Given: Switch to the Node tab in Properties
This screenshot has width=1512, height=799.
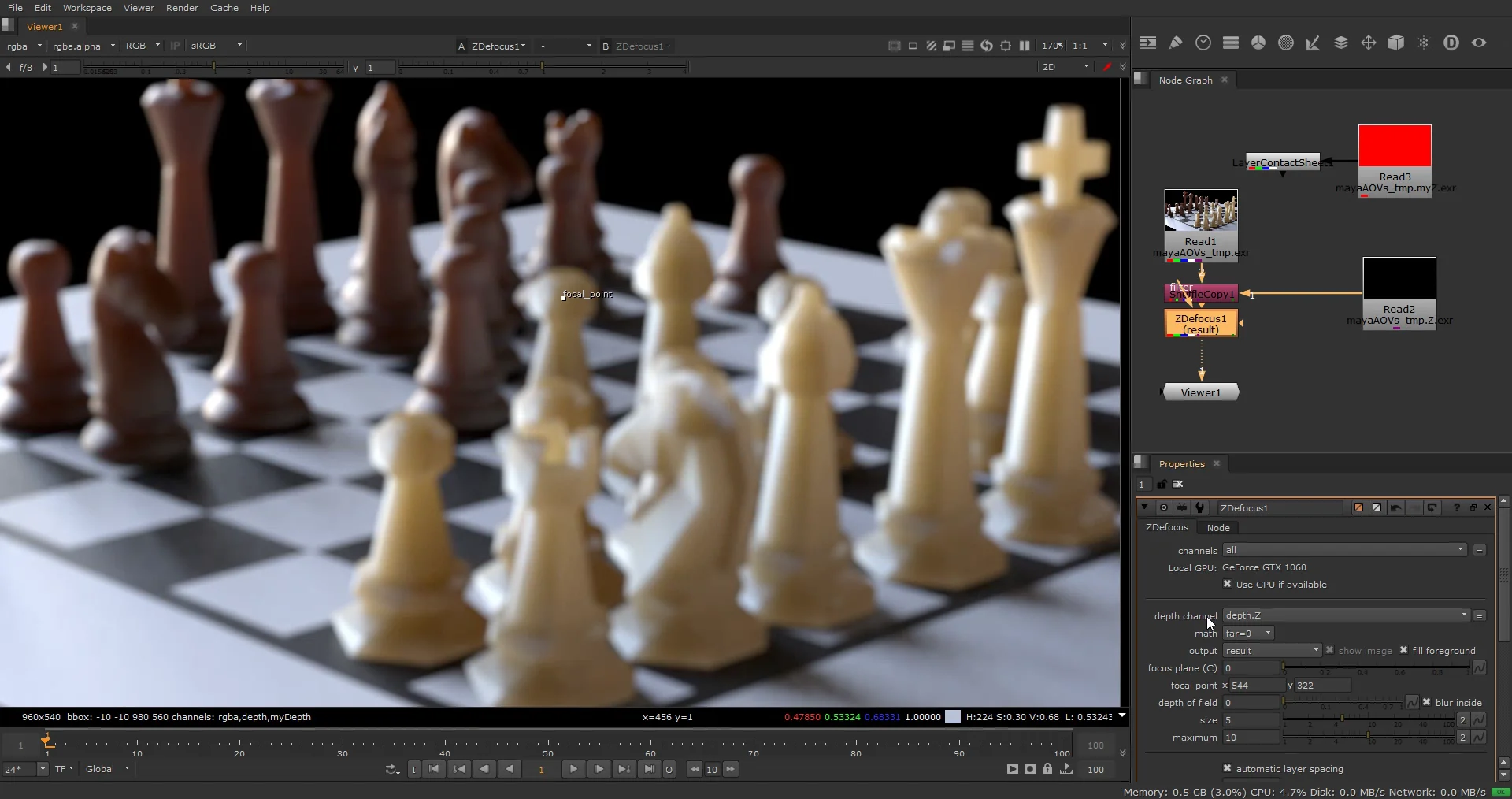Looking at the screenshot, I should (1218, 528).
